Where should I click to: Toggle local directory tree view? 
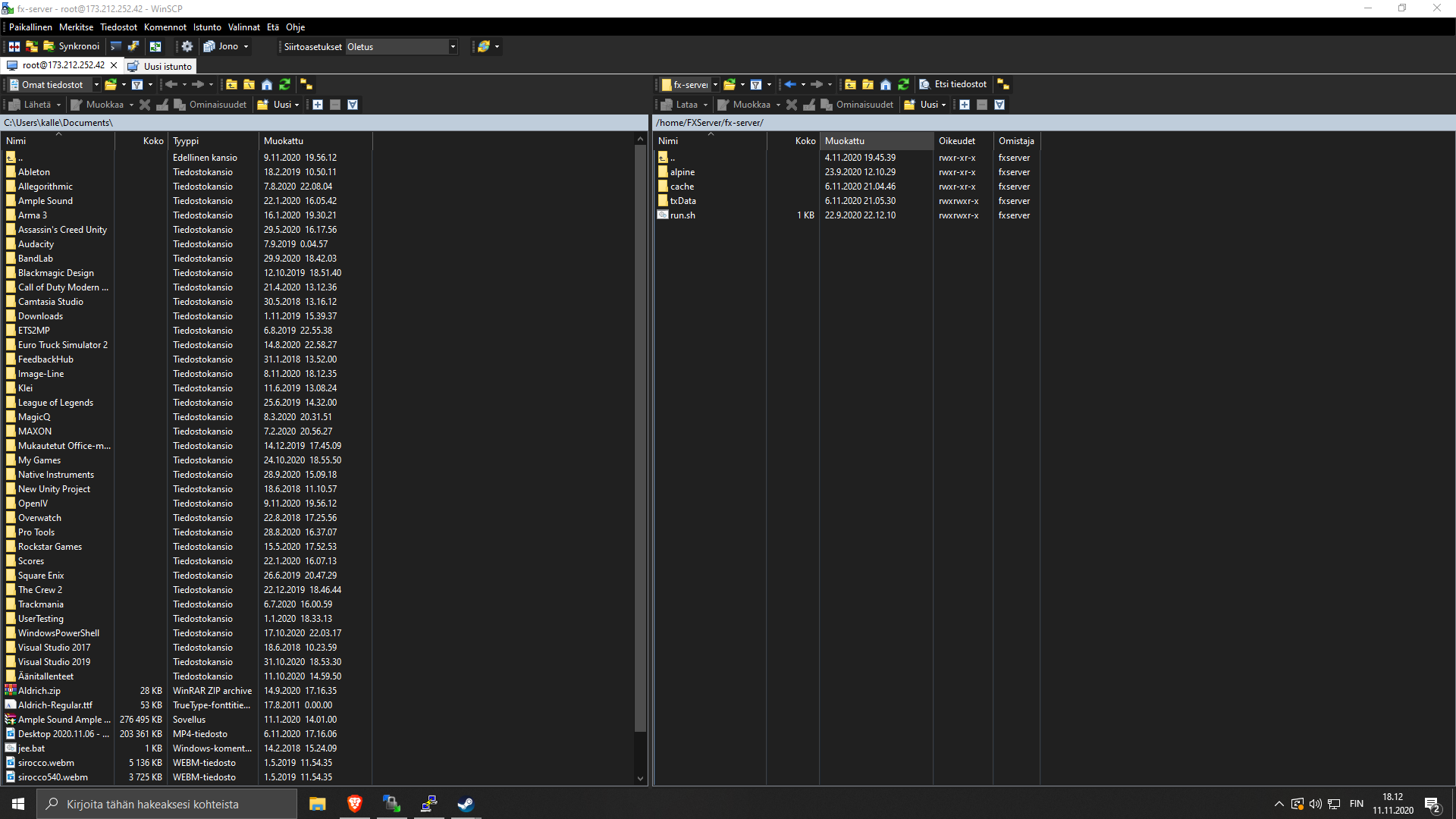click(x=306, y=84)
